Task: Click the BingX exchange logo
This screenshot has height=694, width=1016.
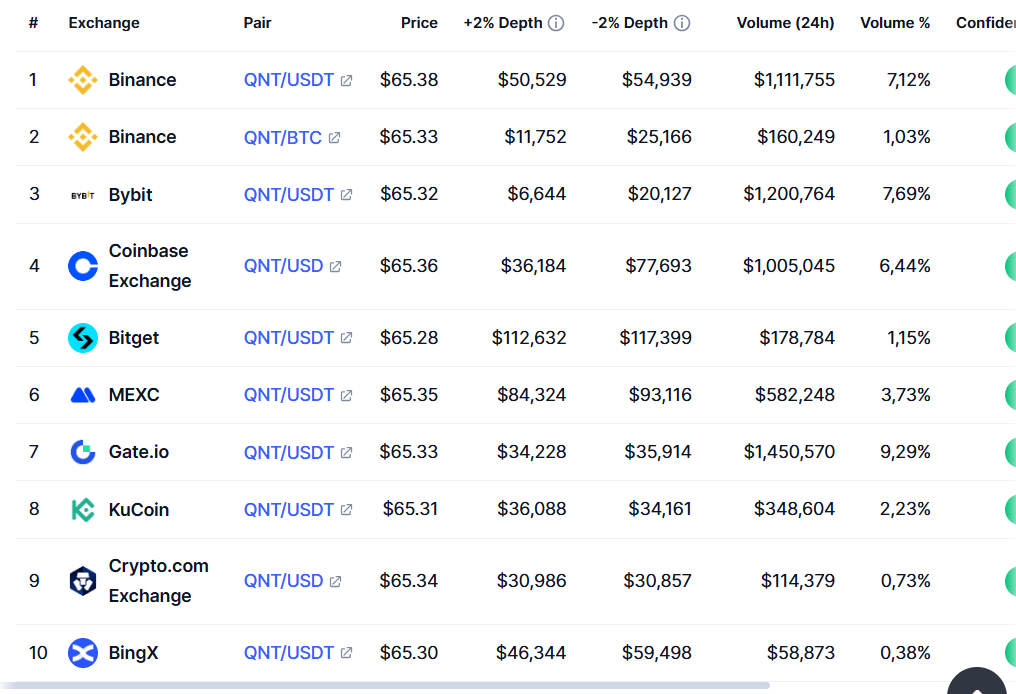Action: coord(83,653)
